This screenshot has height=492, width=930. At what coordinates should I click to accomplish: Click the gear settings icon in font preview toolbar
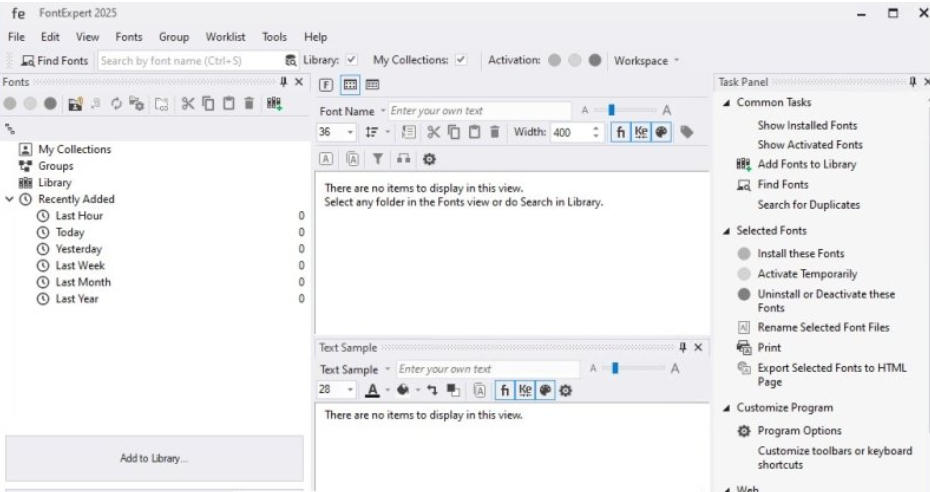click(429, 159)
